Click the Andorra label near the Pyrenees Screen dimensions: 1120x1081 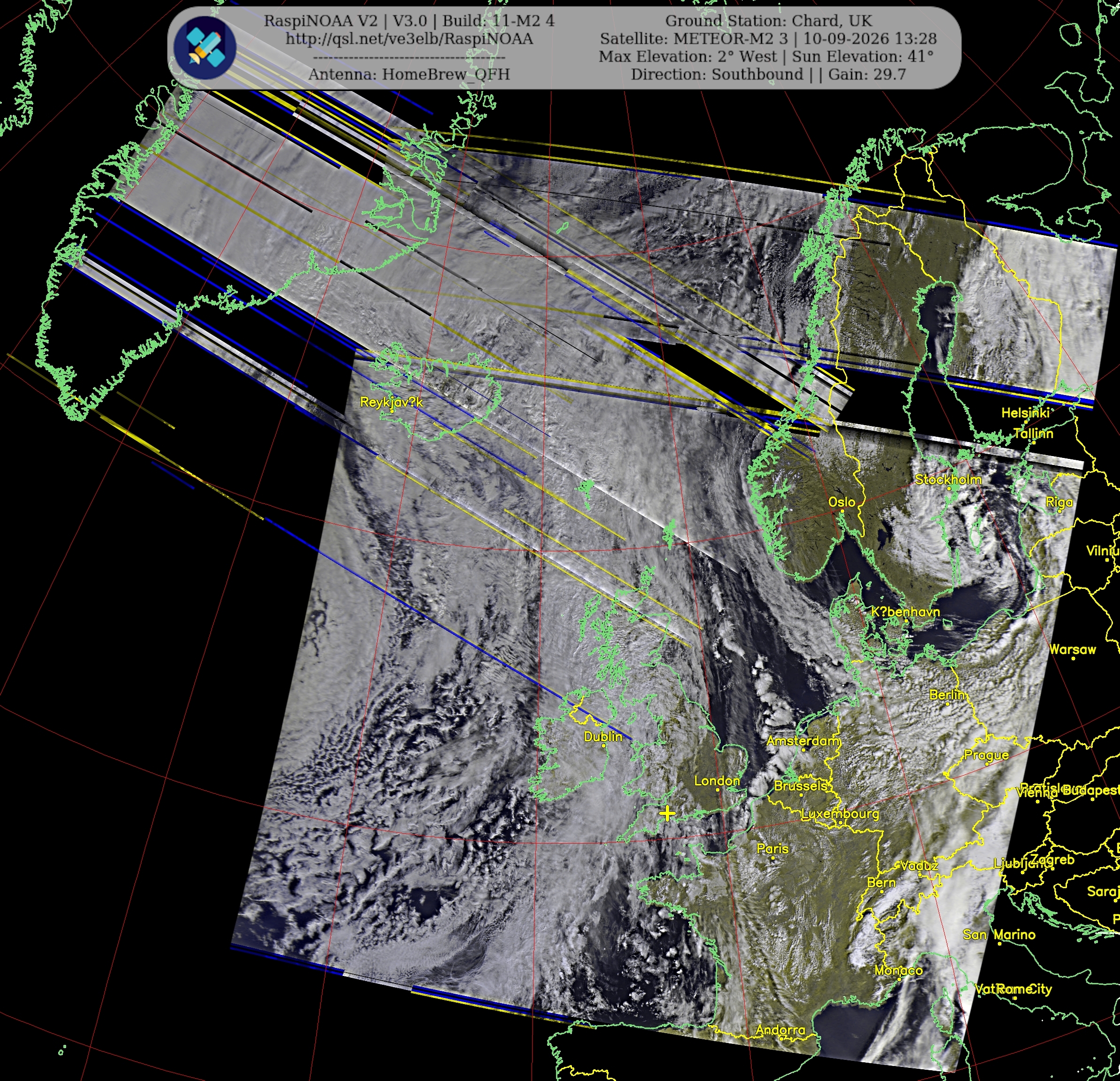click(780, 1030)
